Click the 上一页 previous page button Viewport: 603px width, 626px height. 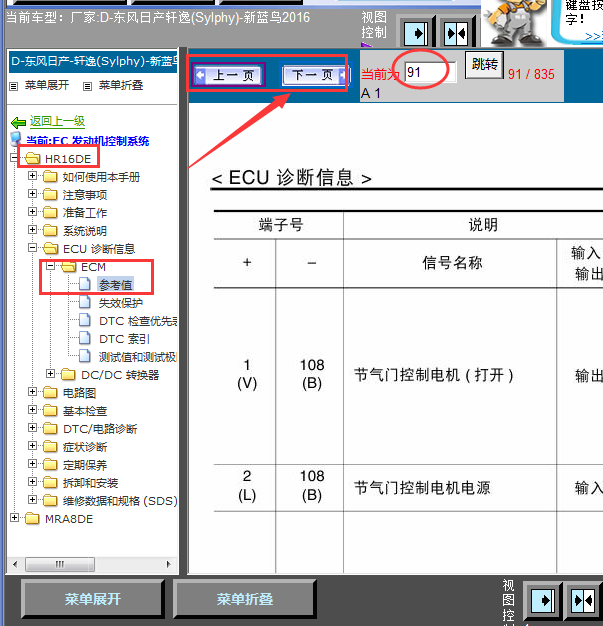click(228, 75)
